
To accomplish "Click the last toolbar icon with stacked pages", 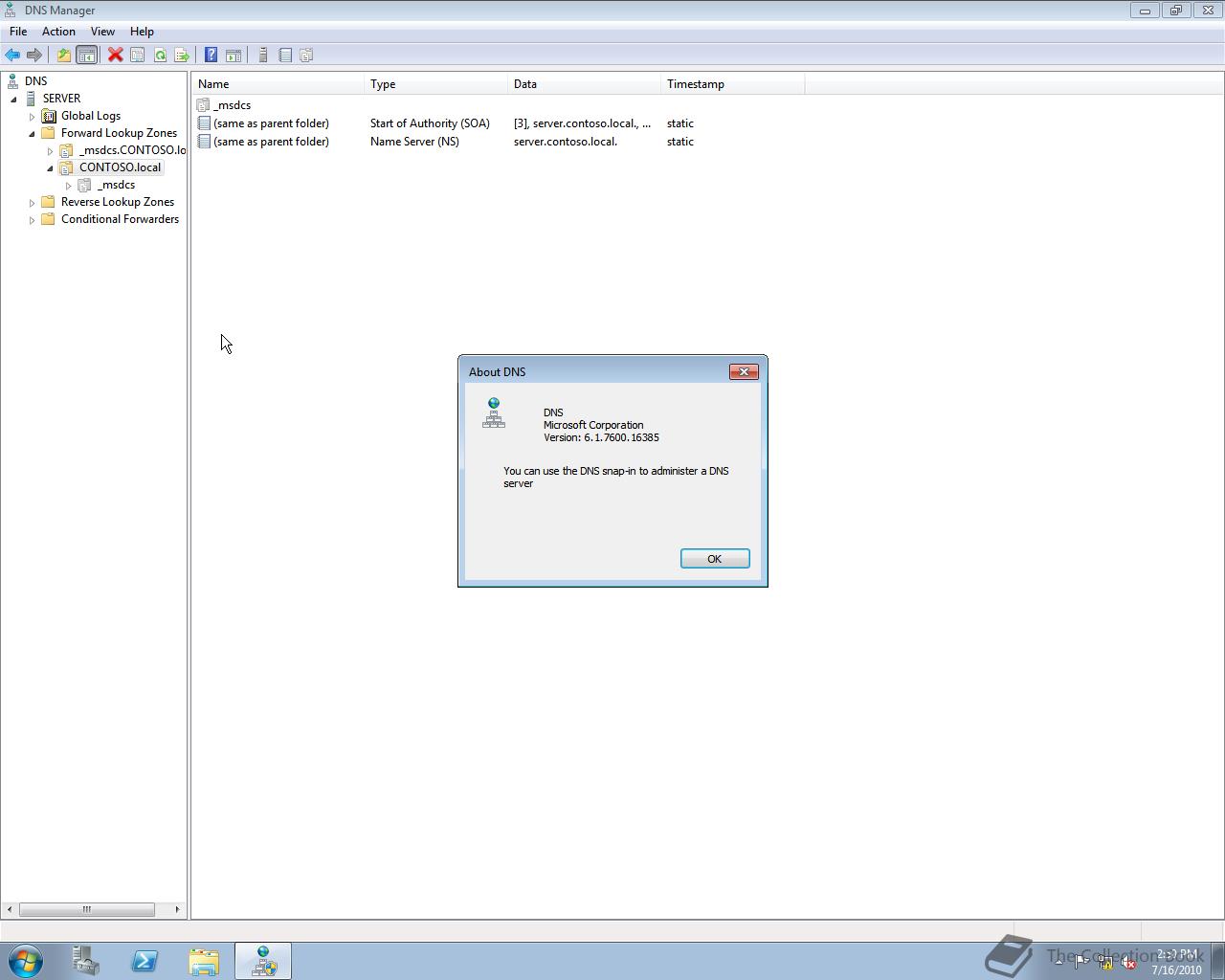I will tap(307, 56).
